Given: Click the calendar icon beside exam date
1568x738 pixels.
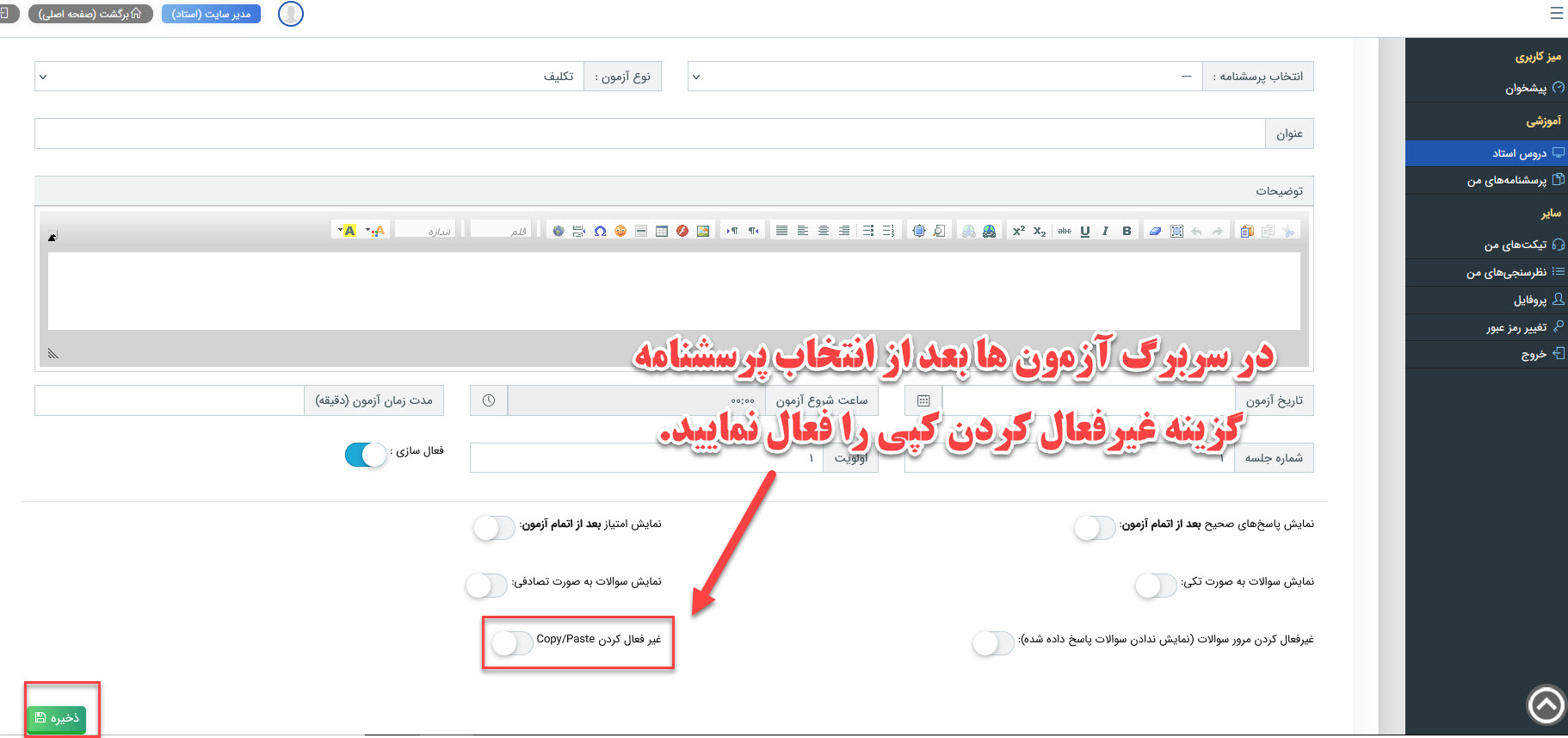Looking at the screenshot, I should coord(923,400).
